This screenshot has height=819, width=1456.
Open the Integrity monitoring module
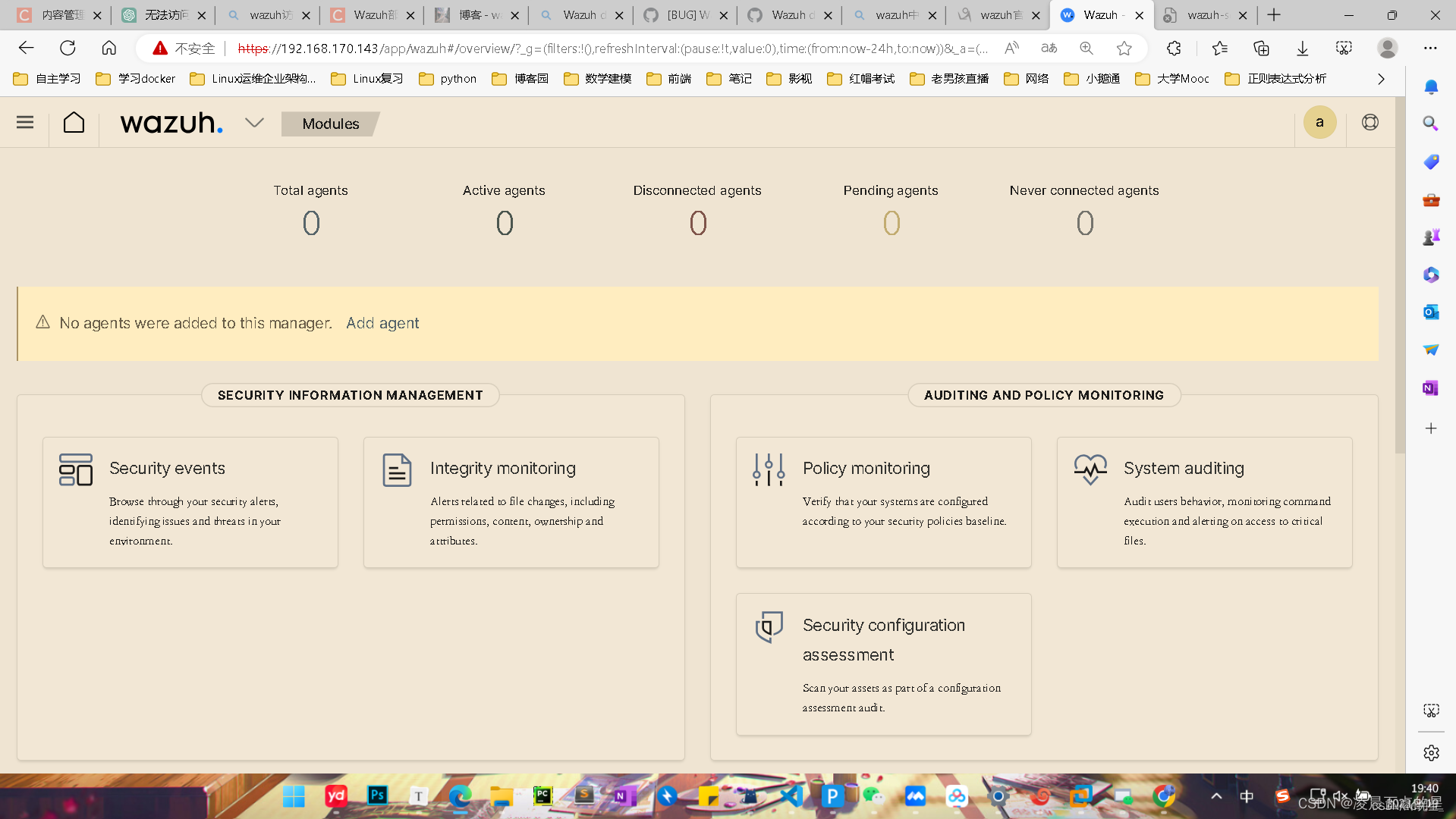click(x=511, y=502)
